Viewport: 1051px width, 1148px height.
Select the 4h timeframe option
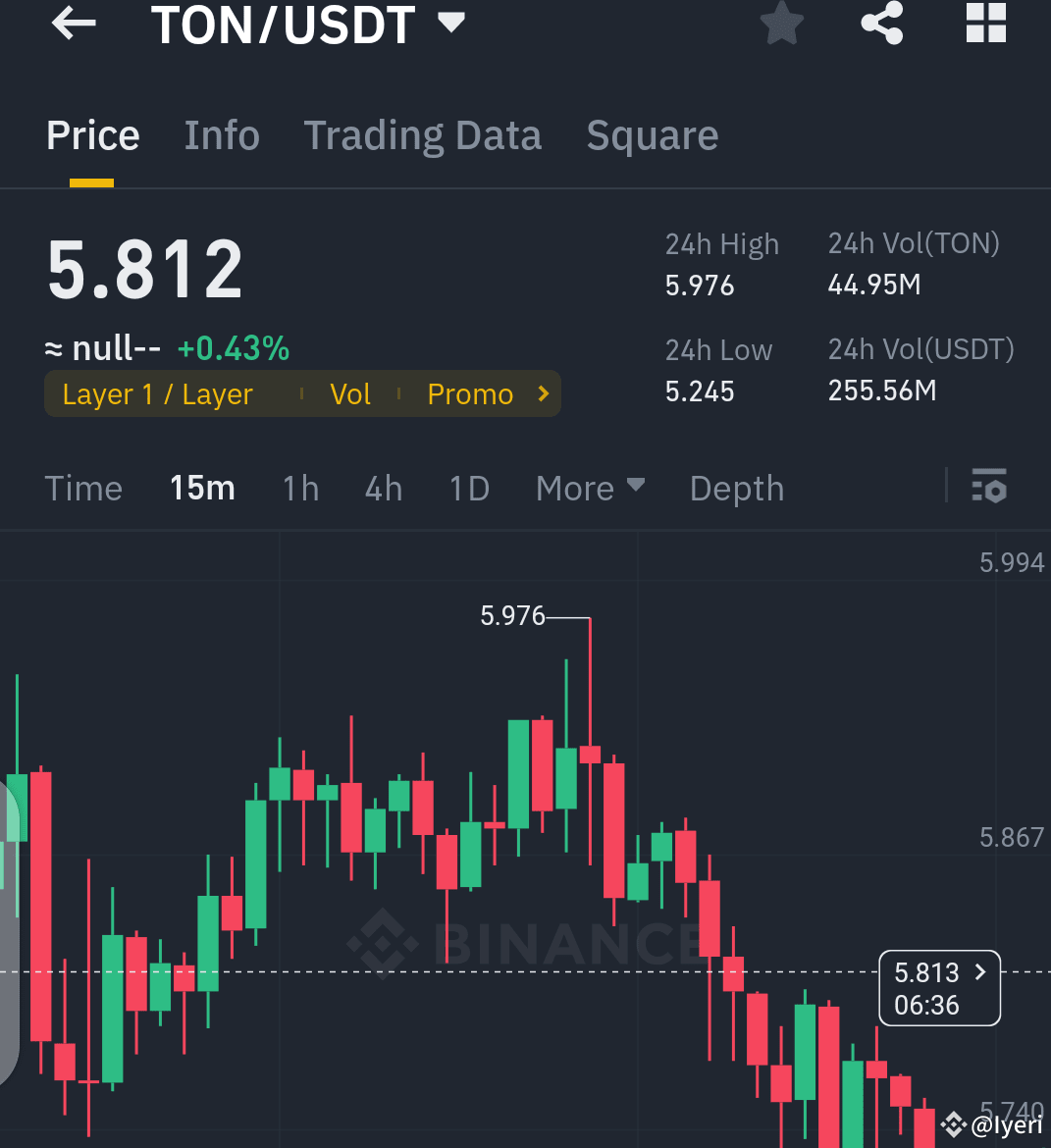point(383,488)
